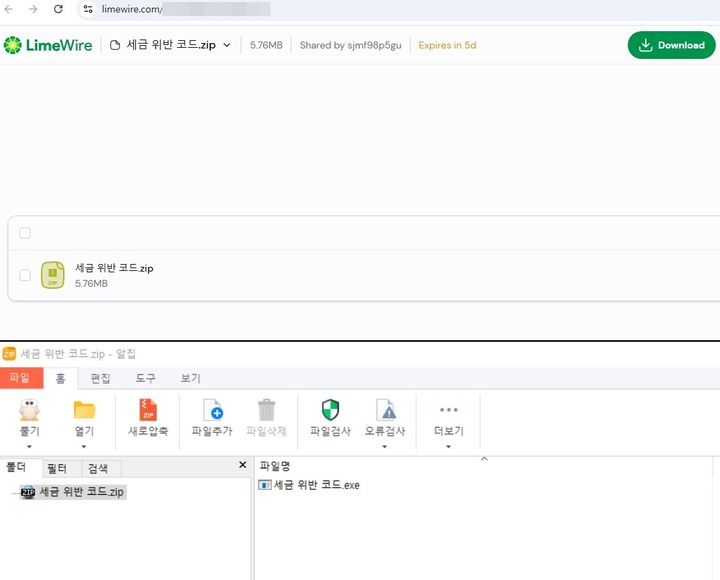Sort by the 파일명 column header
The width and height of the screenshot is (720, 580).
[x=275, y=466]
